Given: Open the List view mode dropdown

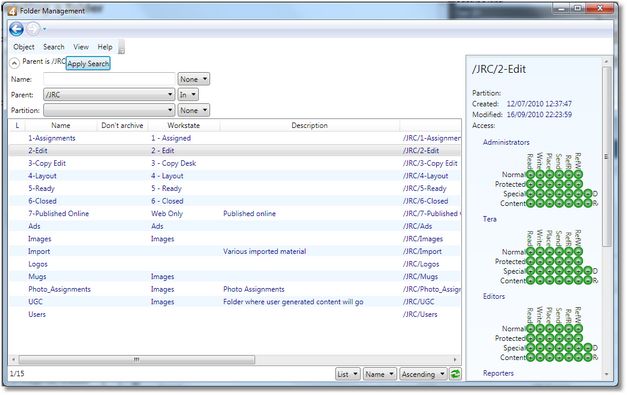Looking at the screenshot, I should 347,374.
